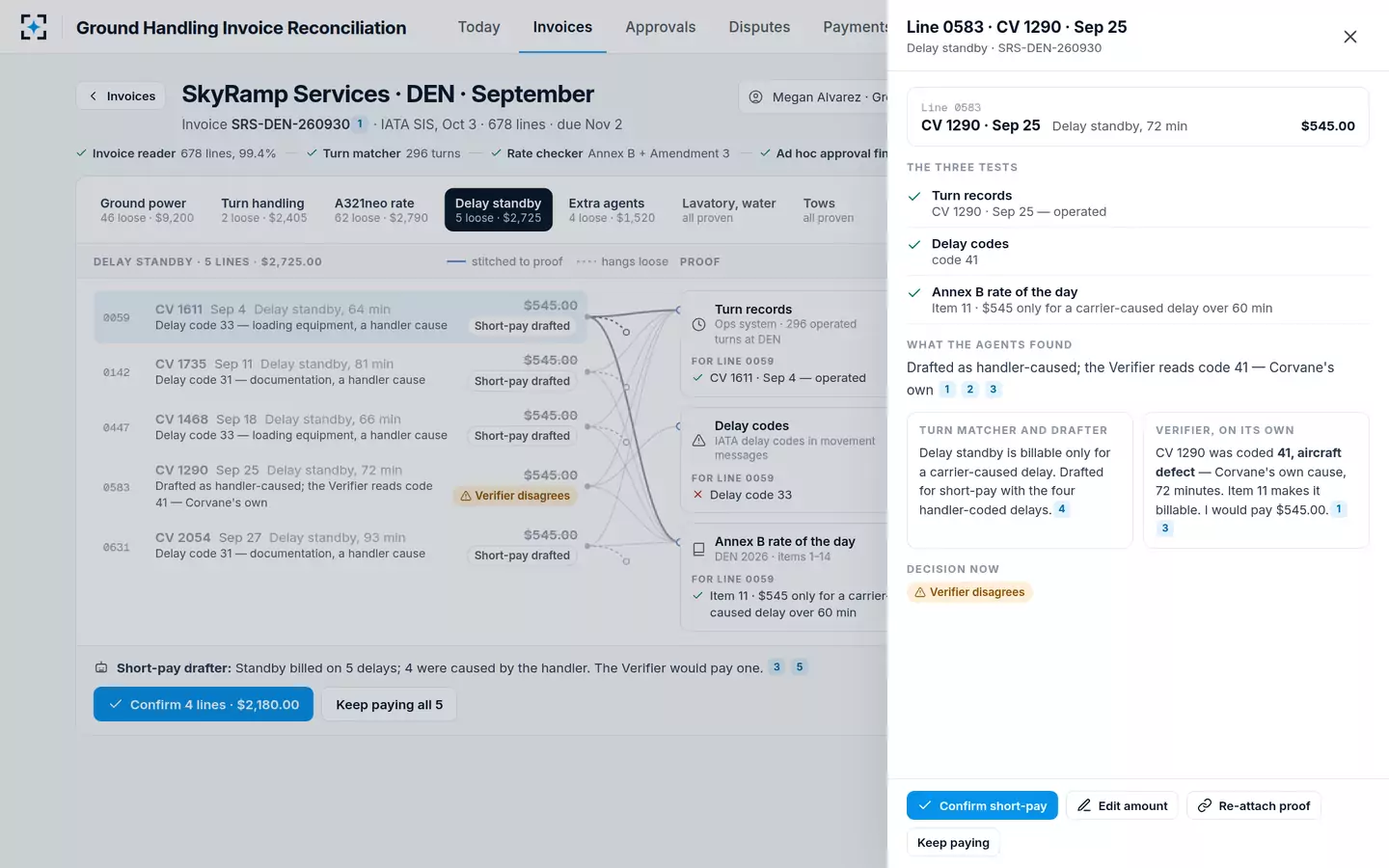This screenshot has width=1389, height=868.
Task: Click the Invoice reader status check
Action: (x=177, y=153)
